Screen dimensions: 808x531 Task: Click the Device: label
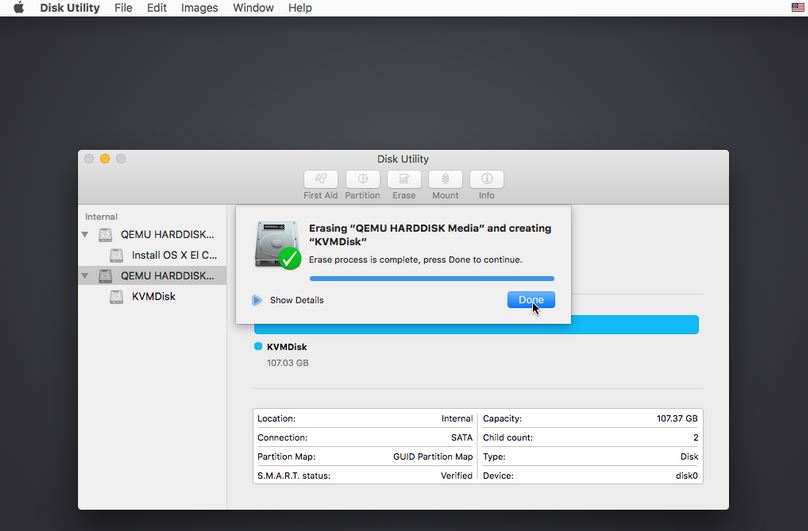pyautogui.click(x=498, y=476)
